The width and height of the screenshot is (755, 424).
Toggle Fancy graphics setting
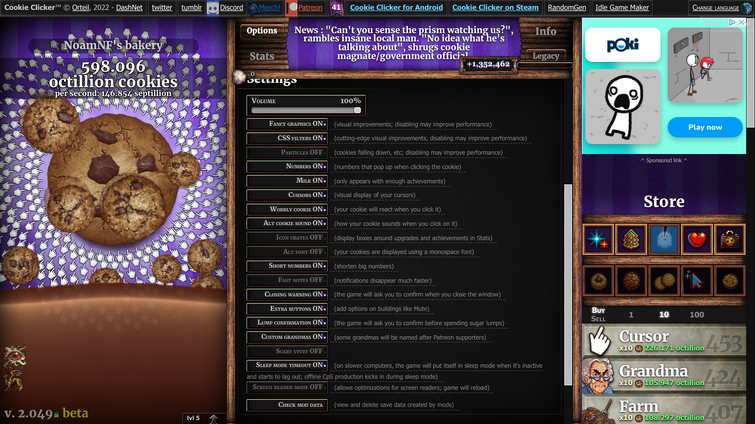pos(287,124)
